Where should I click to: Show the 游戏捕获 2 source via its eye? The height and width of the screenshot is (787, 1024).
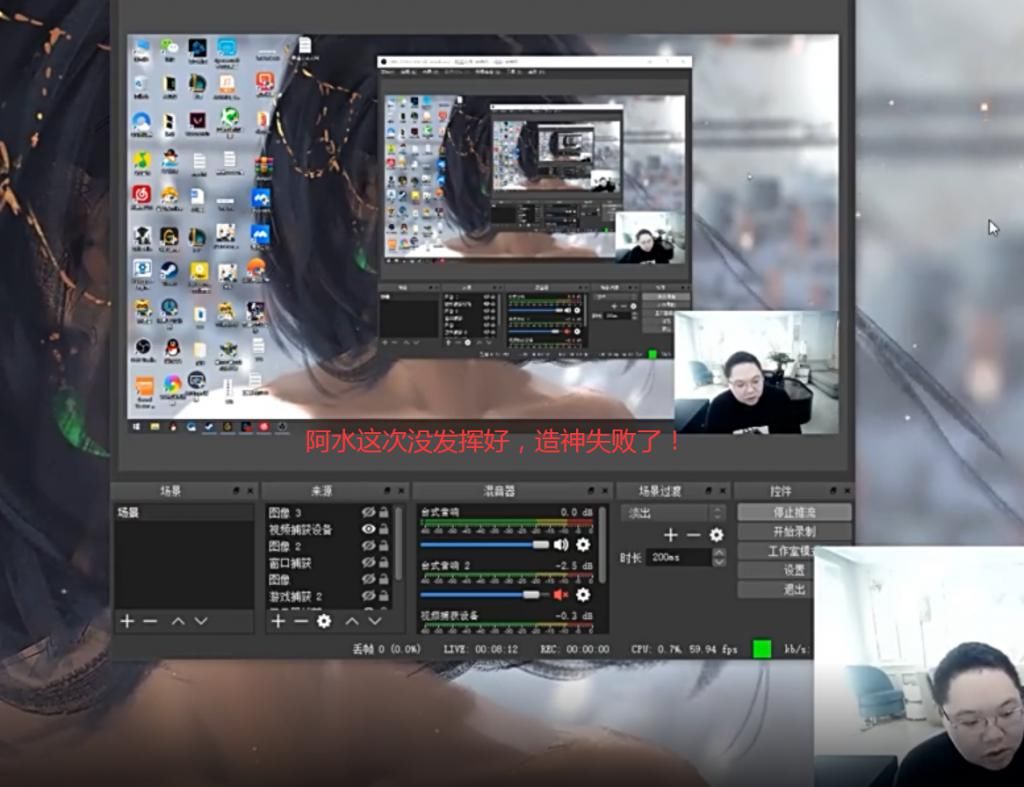tap(368, 596)
